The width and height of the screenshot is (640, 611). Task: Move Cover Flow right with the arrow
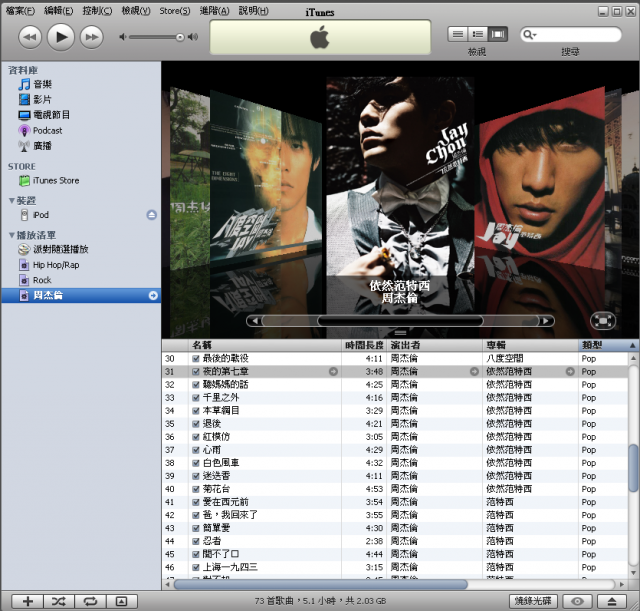click(x=546, y=321)
